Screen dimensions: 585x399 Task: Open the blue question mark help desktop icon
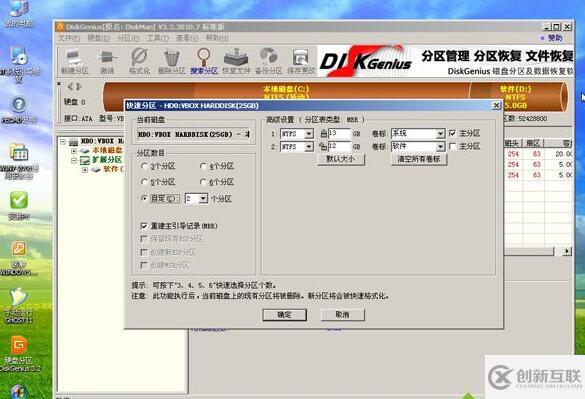[x=19, y=110]
